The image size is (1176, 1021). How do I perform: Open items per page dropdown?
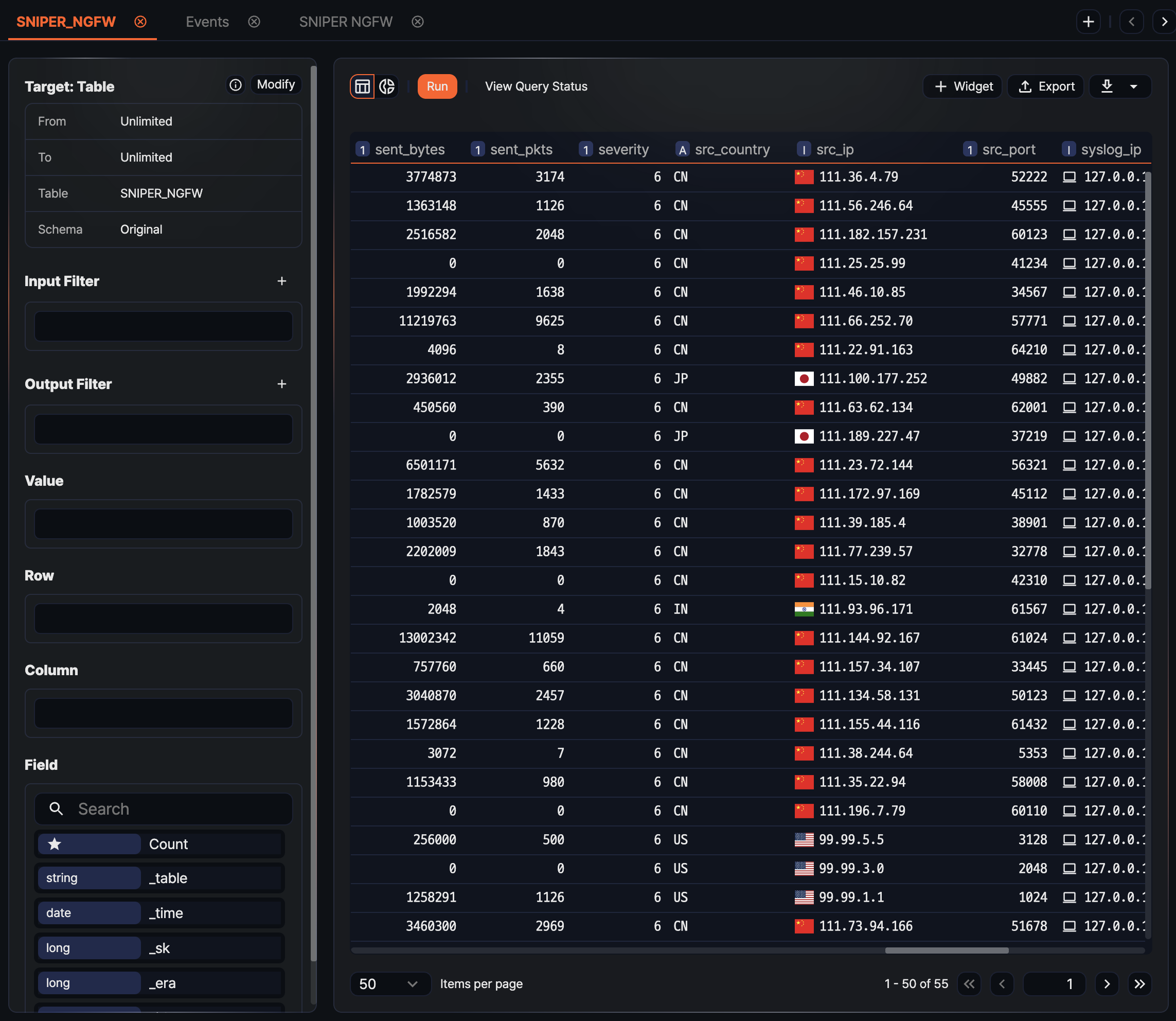point(389,984)
